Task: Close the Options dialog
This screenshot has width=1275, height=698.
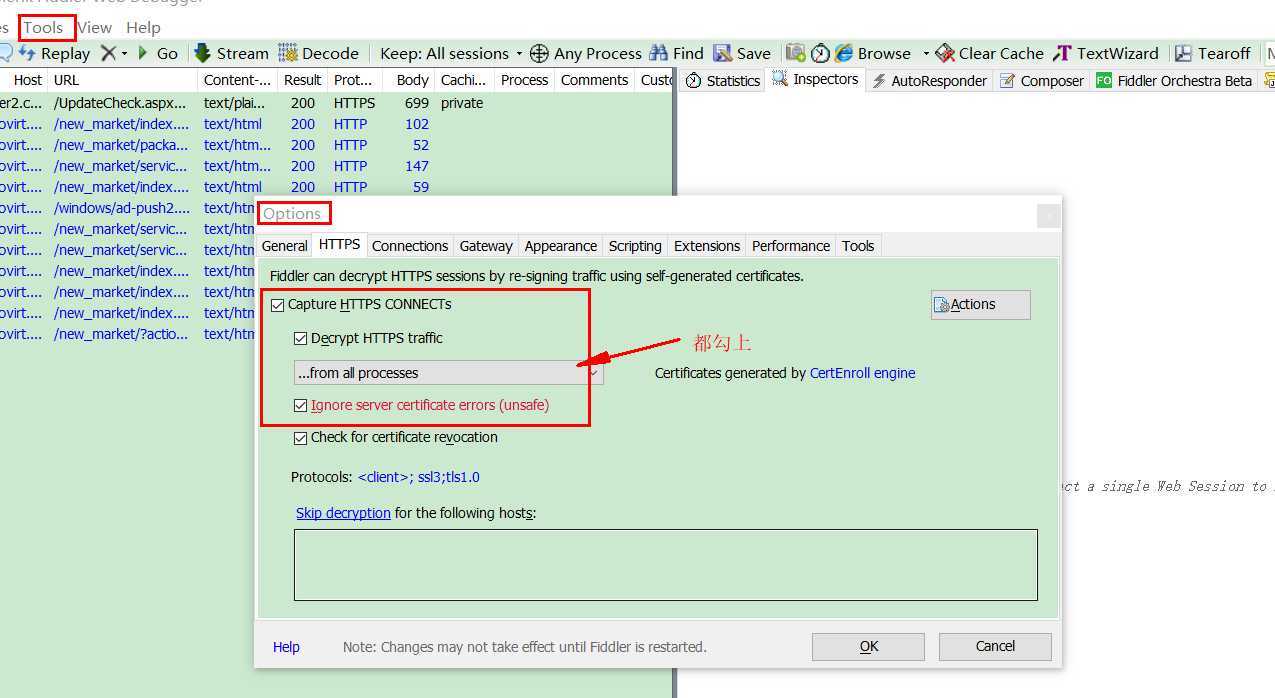Action: click(x=1048, y=215)
